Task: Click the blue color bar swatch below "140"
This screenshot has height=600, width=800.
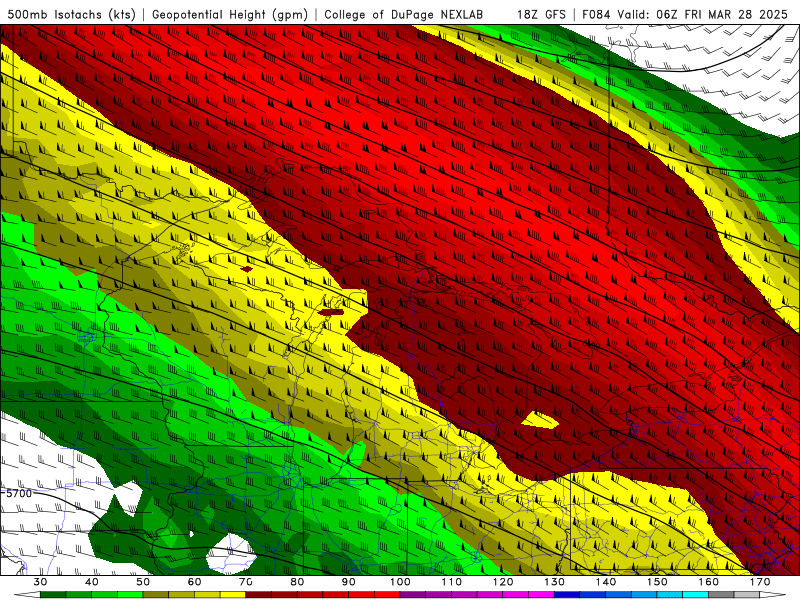Action: tap(618, 595)
